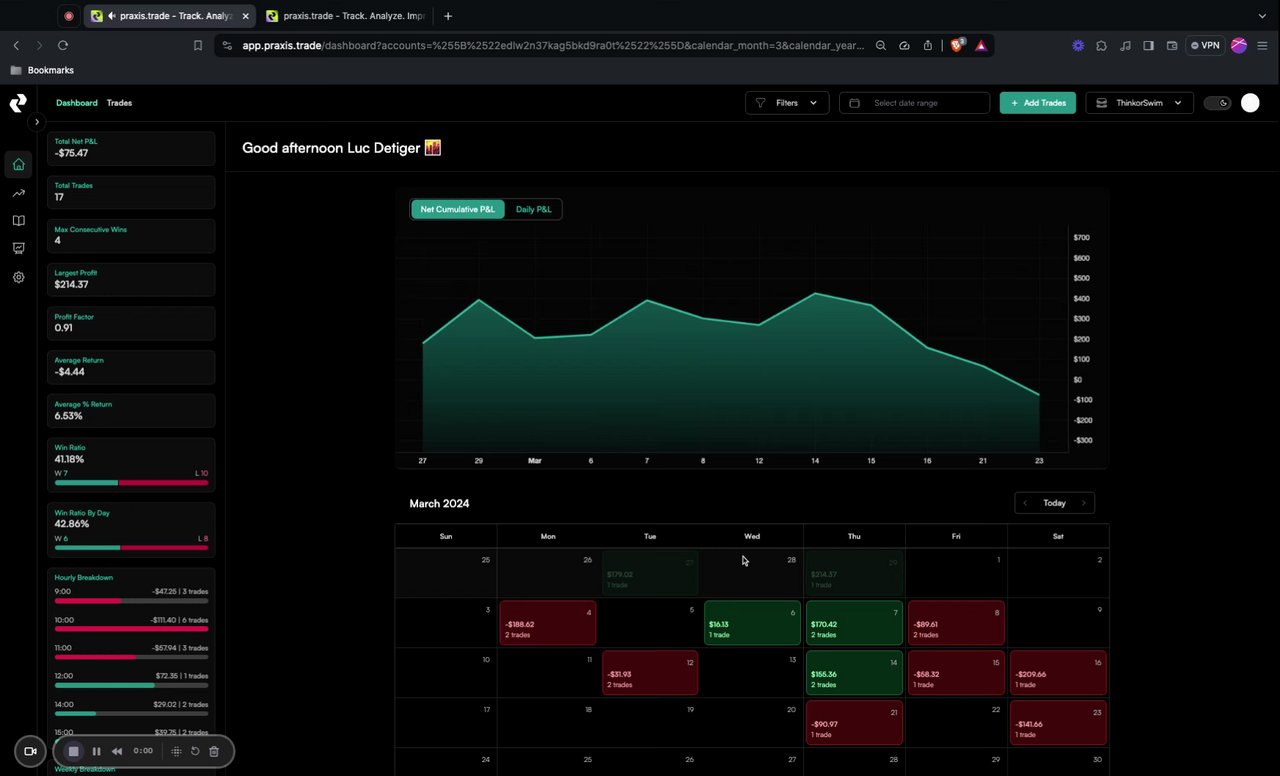Screen dimensions: 1280x776
Task: Click the Total Trades stat card
Action: 131,192
